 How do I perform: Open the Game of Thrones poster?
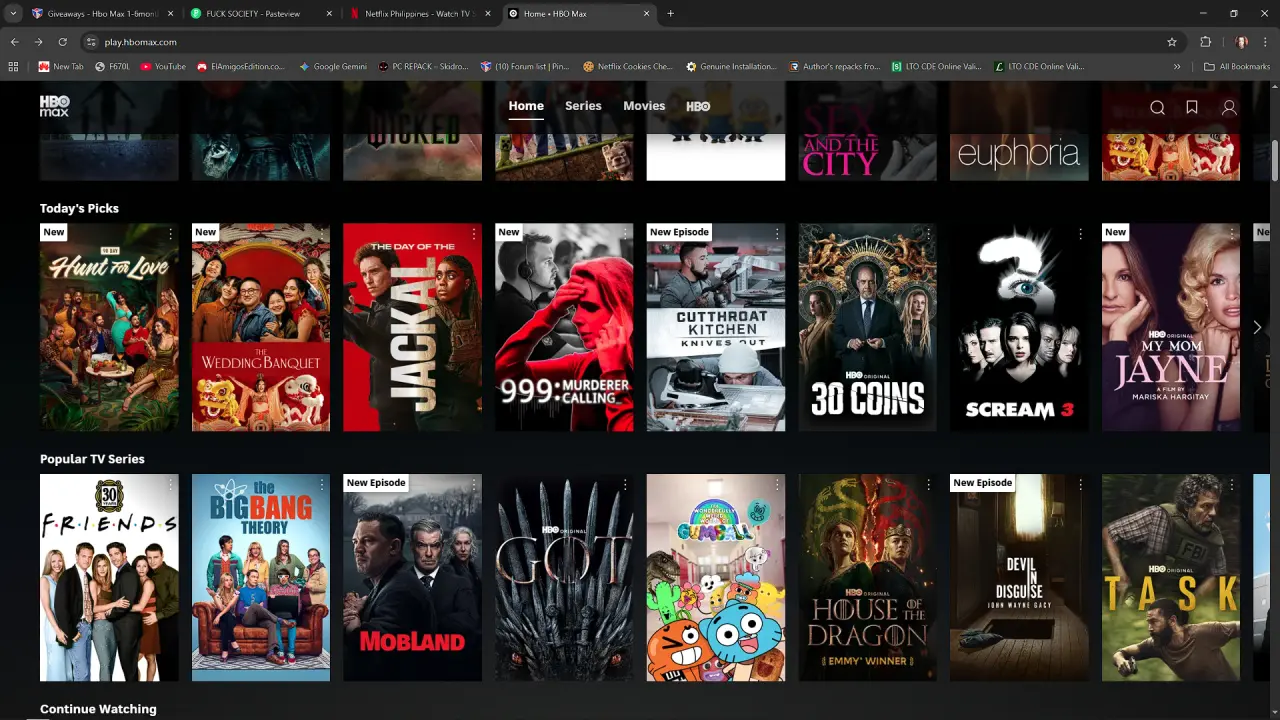coord(564,578)
